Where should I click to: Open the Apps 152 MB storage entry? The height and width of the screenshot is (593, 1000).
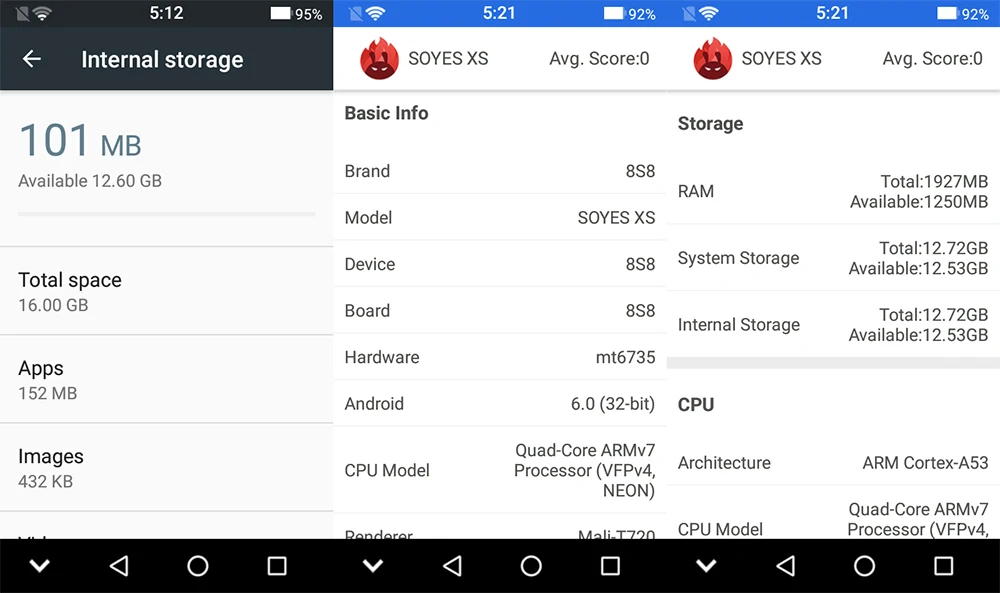point(166,379)
